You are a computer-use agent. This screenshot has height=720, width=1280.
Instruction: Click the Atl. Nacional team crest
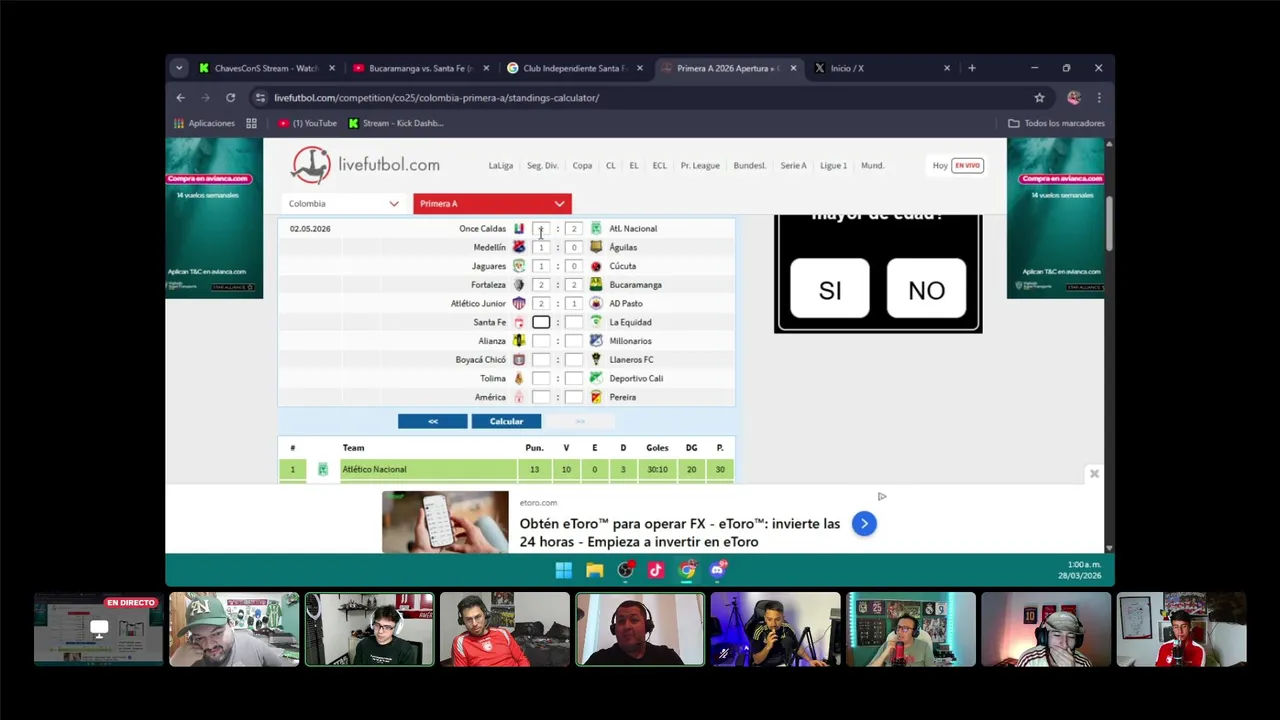[x=596, y=229]
